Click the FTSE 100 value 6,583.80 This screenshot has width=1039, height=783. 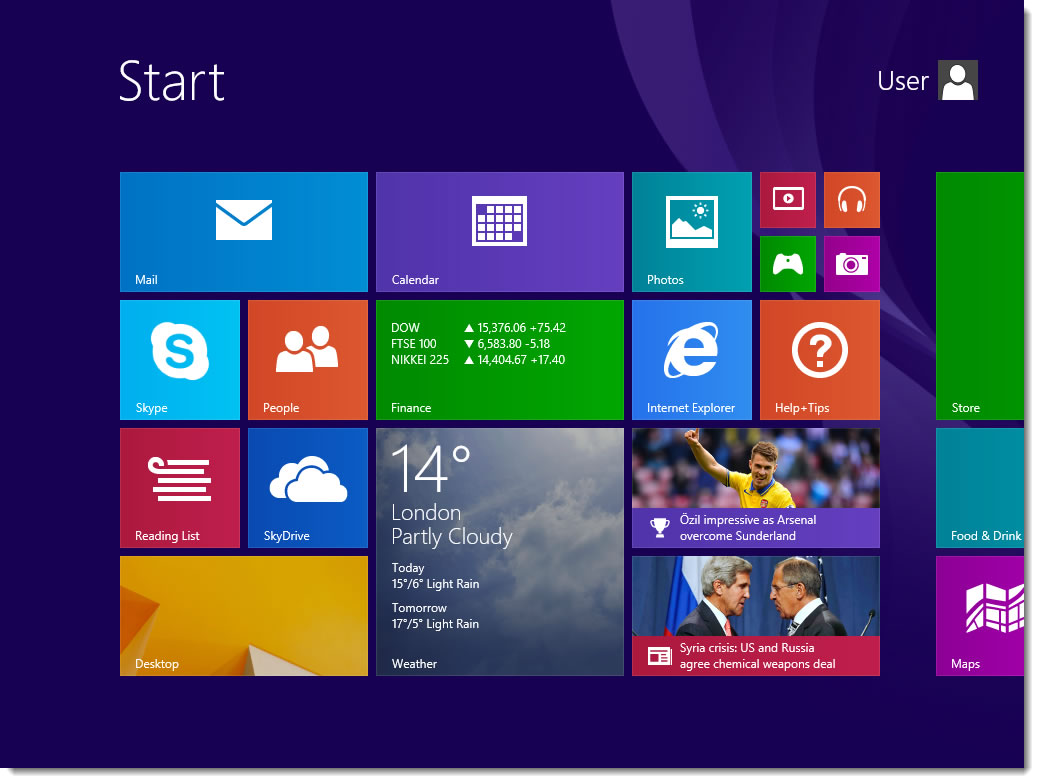pos(499,344)
